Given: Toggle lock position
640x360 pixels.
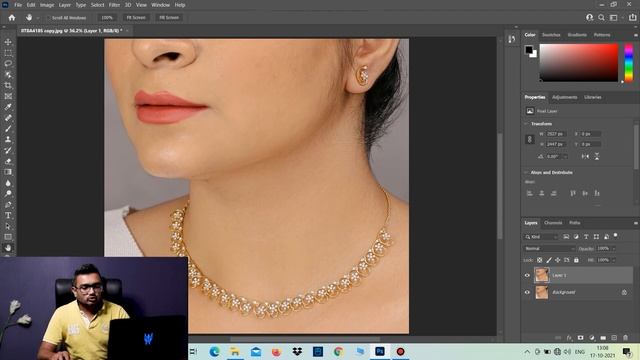Looking at the screenshot, I should [x=558, y=260].
